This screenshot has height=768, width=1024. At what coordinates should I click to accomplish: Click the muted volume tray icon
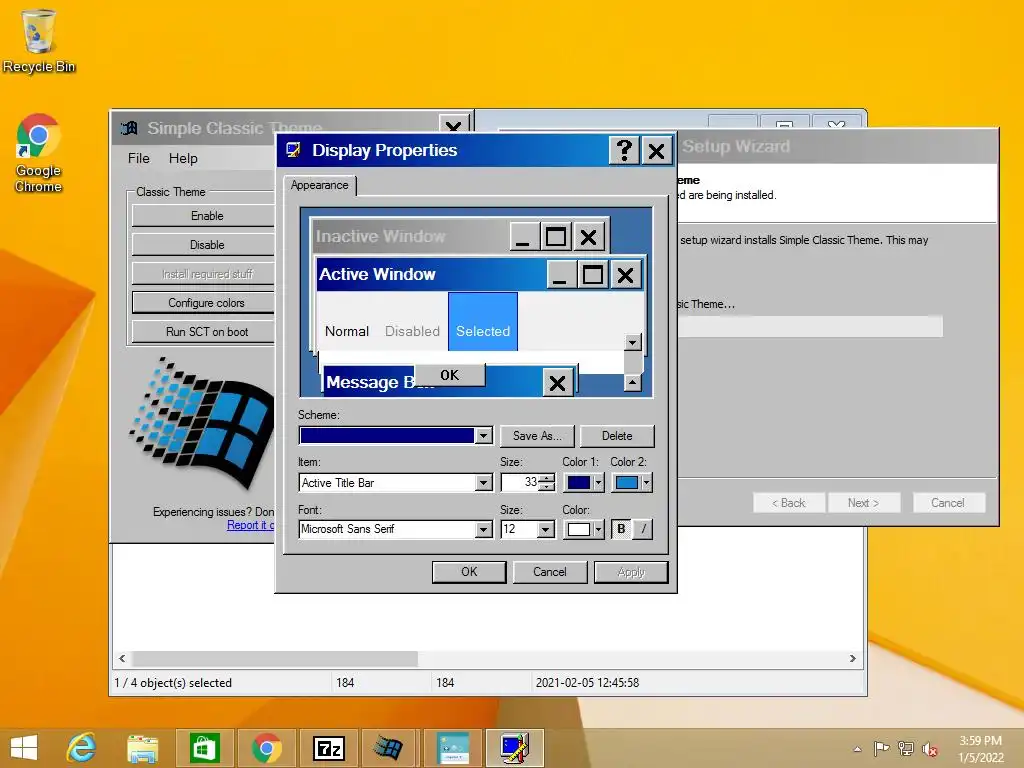930,749
